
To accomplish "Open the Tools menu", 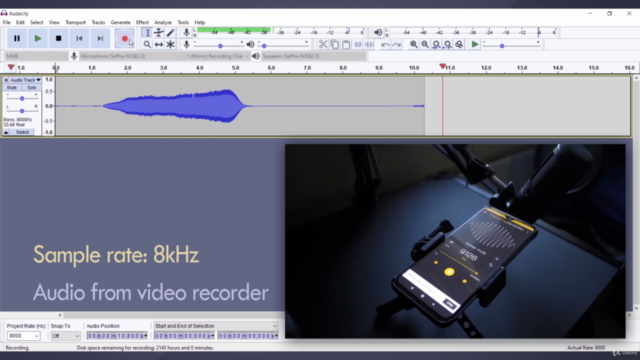I will coord(183,22).
